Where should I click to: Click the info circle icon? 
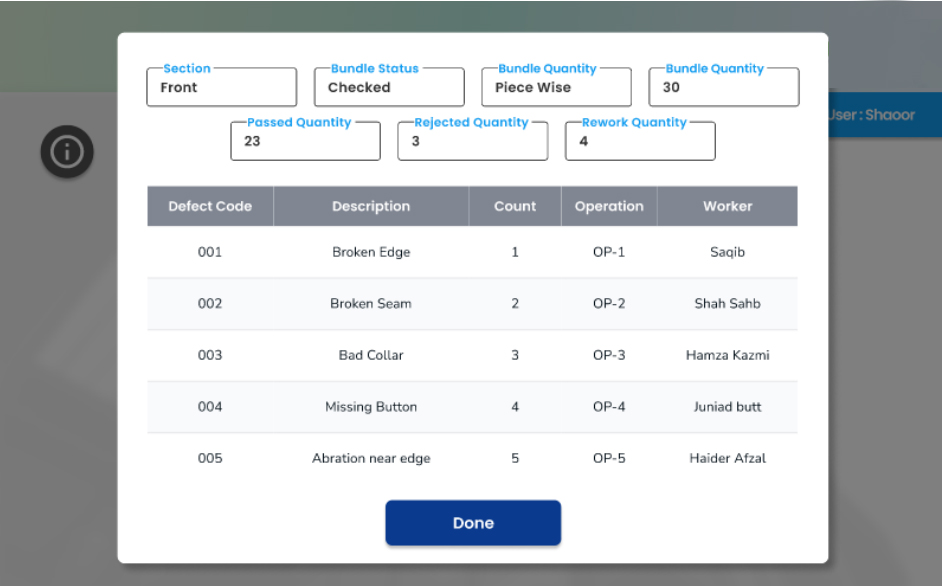(67, 151)
